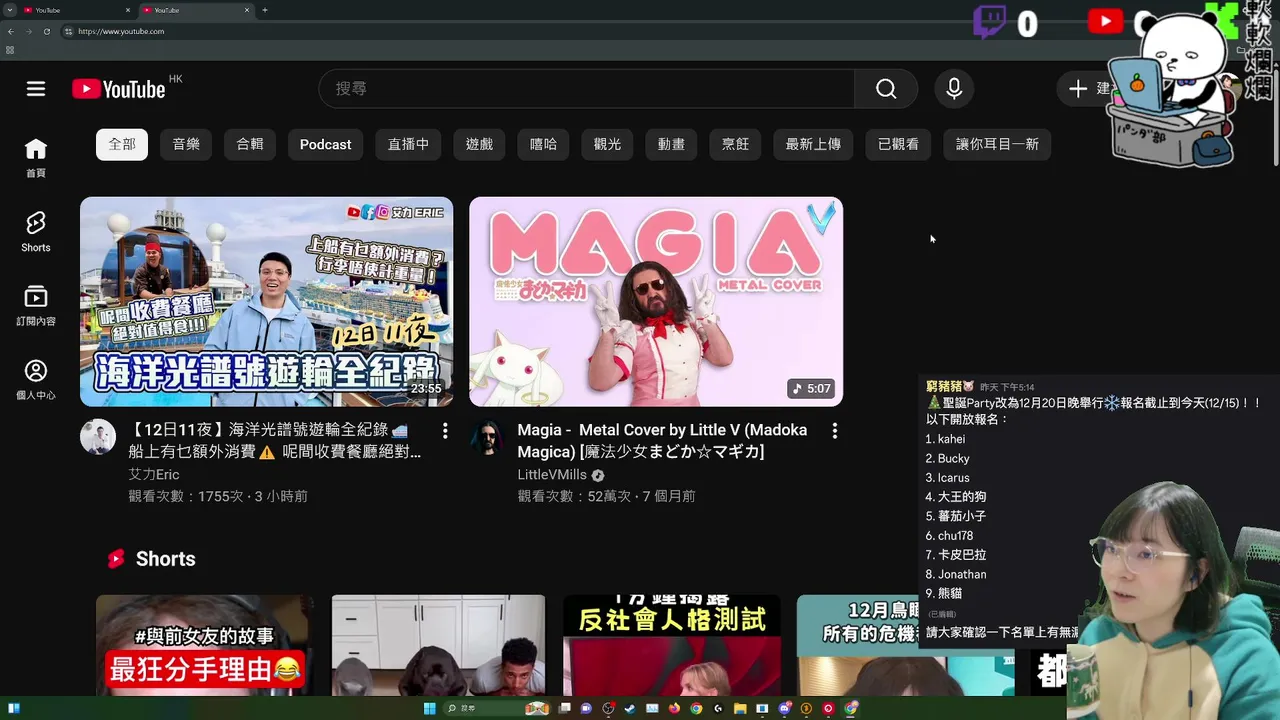Open the 【12日11夜】海洋光譜號遊輪全紀錄 video title
1280x720 pixels.
[x=274, y=440]
